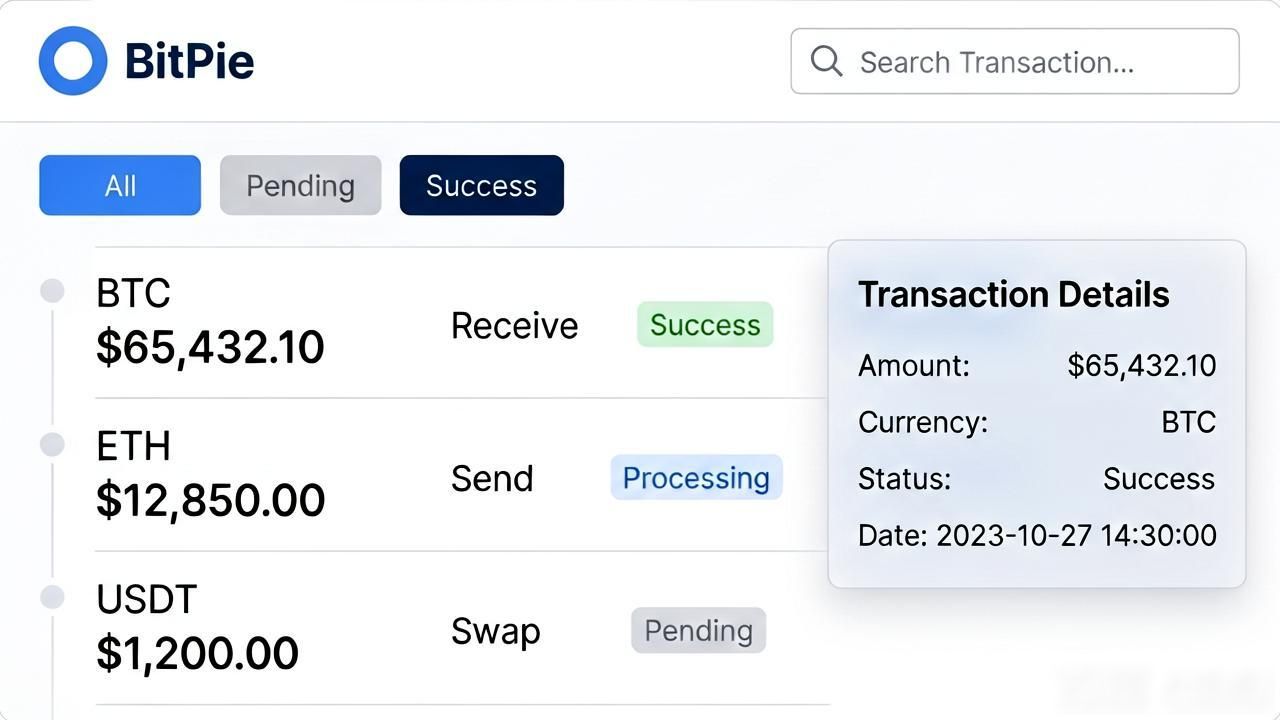This screenshot has height=720, width=1280.
Task: Click the Transaction Details panel heading
Action: pyautogui.click(x=1013, y=294)
